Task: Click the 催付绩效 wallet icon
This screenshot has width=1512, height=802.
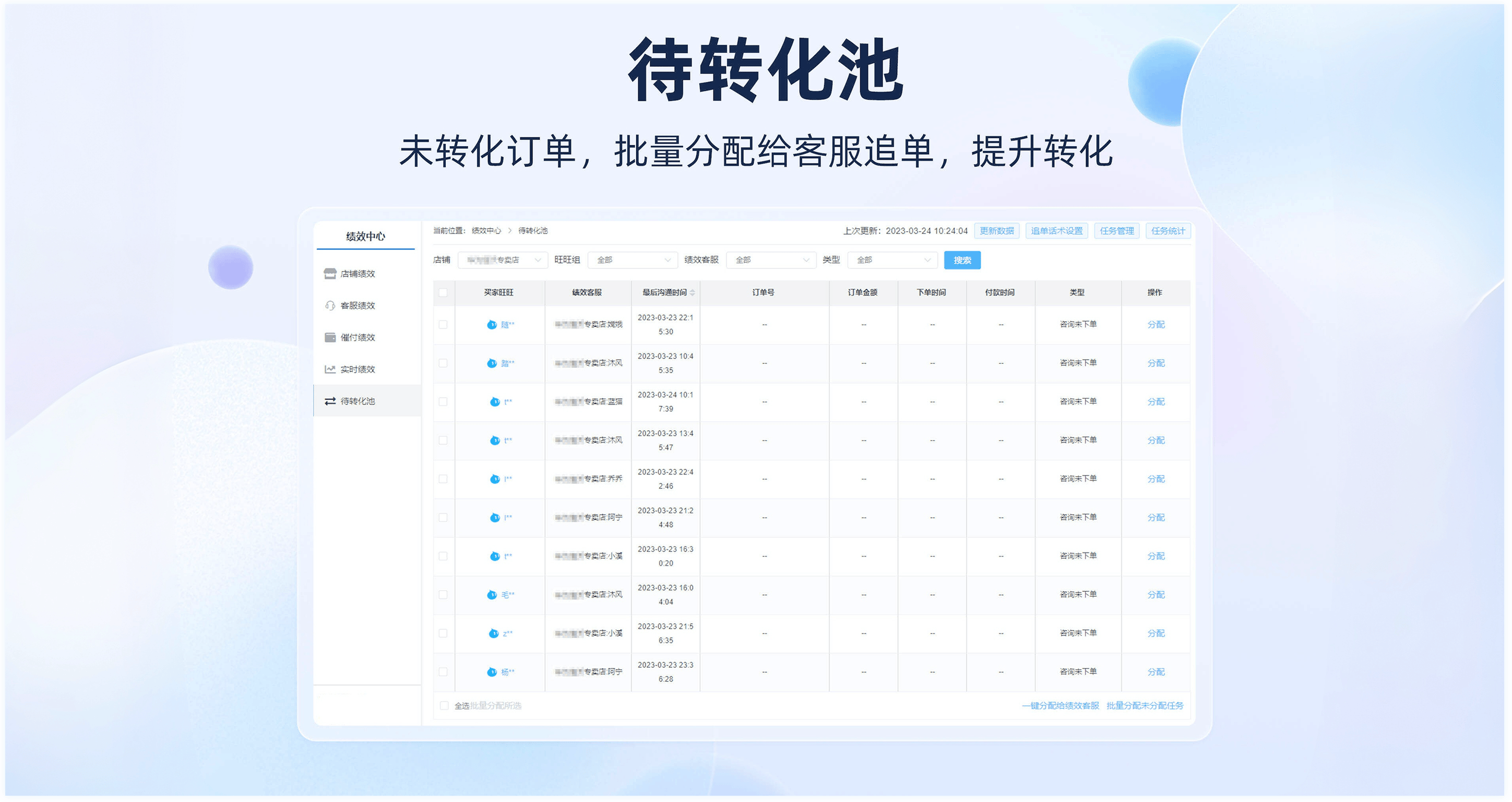Action: (330, 337)
